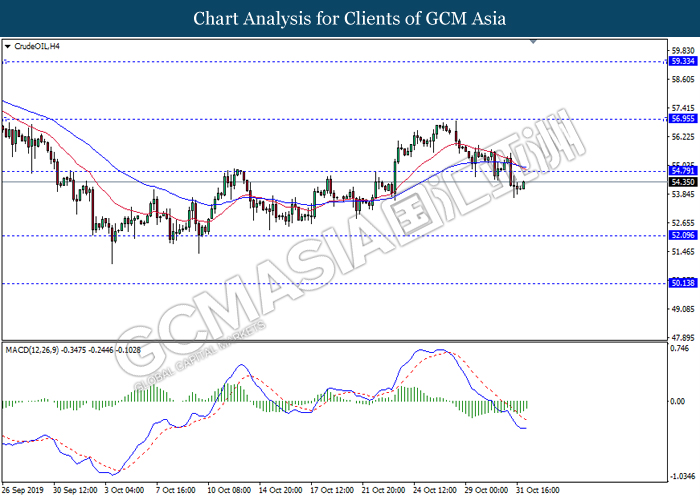Viewport: 700px width, 500px height.
Task: Click the 10 Oct 08:00 time axis label
Action: [230, 492]
